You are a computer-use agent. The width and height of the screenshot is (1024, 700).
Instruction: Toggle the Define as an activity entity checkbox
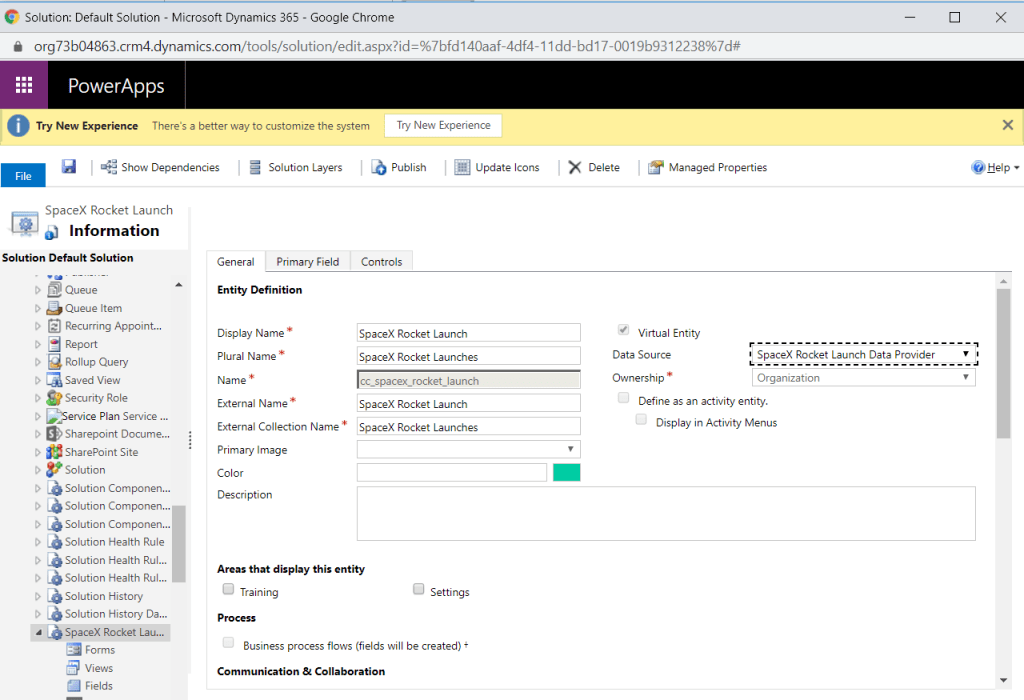[624, 399]
